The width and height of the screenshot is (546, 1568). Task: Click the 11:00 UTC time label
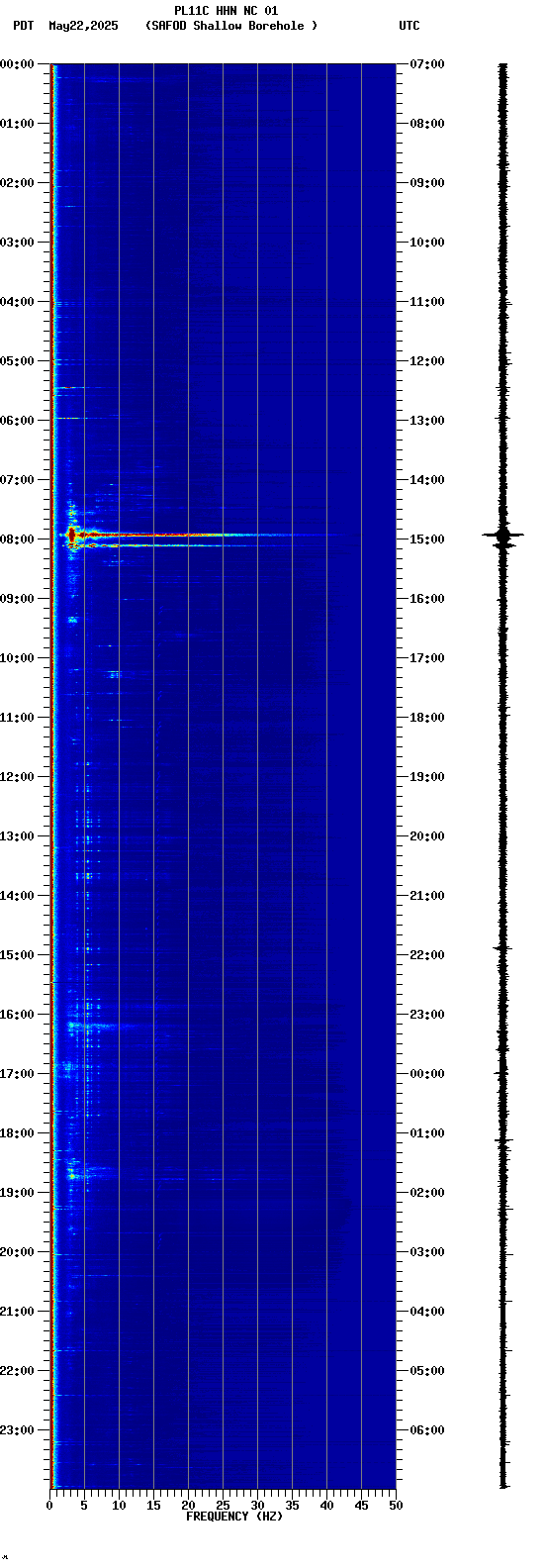pos(427,302)
